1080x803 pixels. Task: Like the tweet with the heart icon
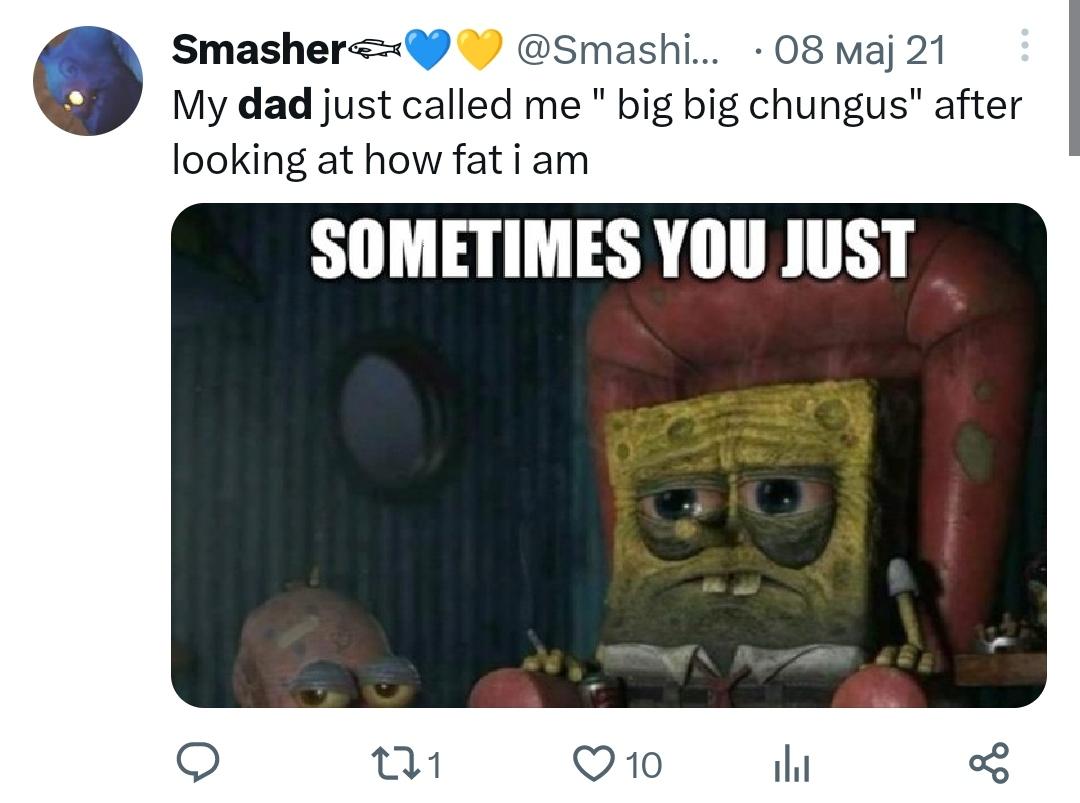(x=594, y=764)
